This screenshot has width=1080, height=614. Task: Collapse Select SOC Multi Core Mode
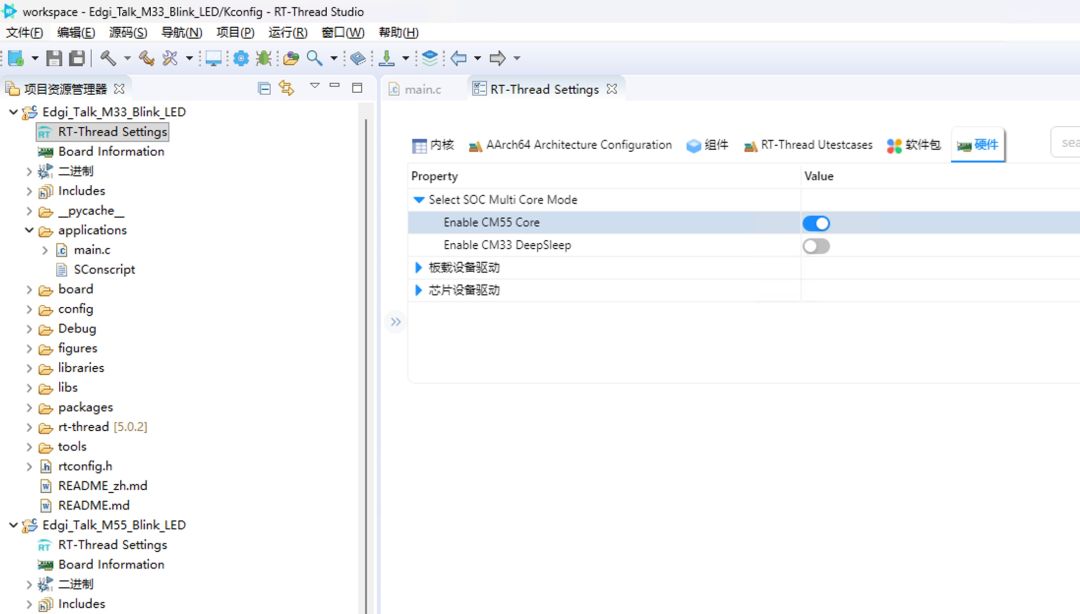click(x=419, y=200)
